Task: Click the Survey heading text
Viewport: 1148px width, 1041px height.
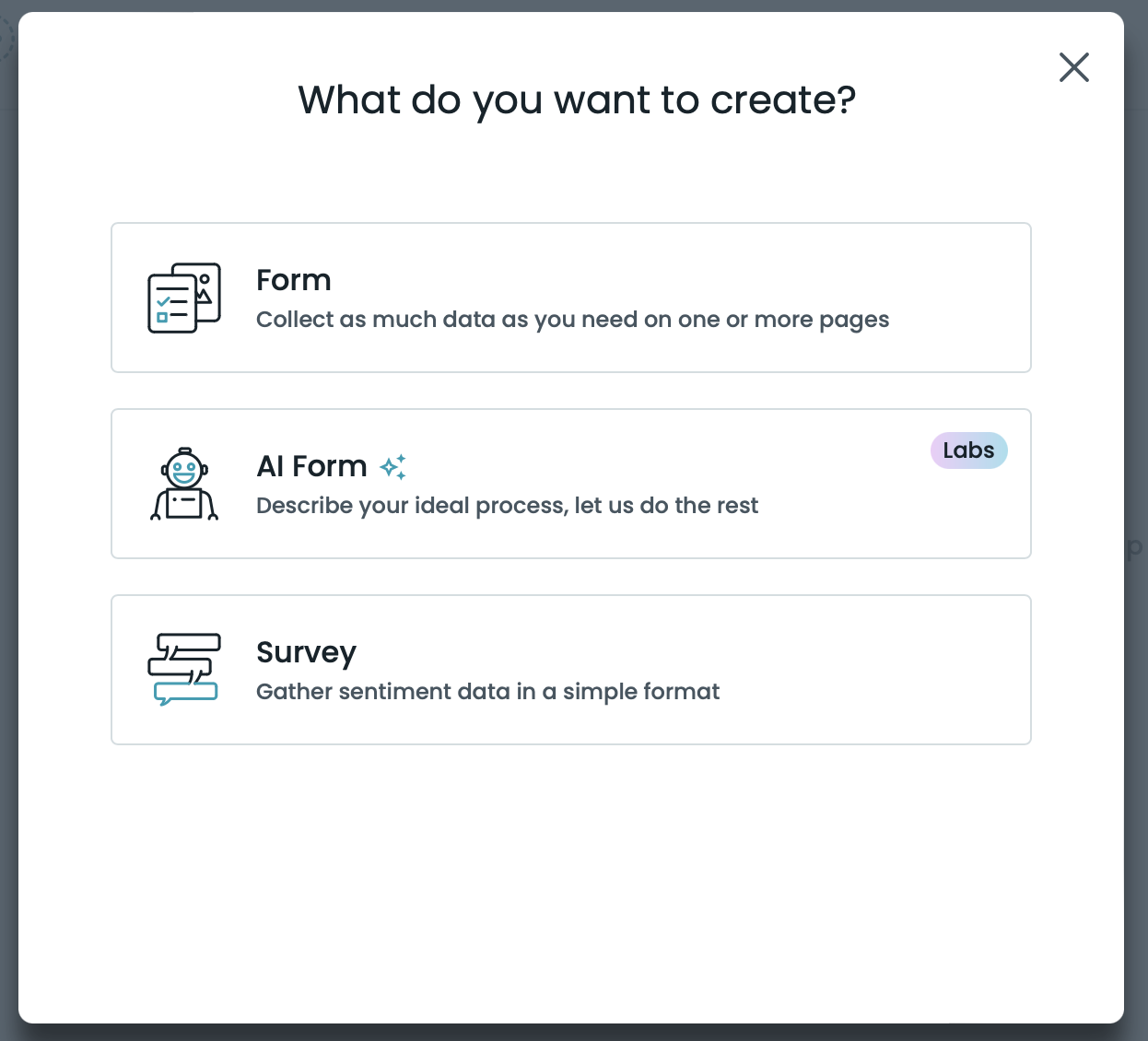Action: click(x=306, y=652)
